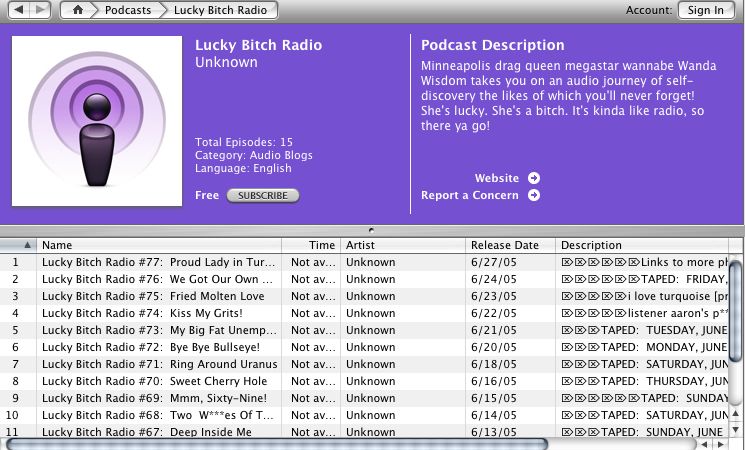Click the podcast artwork thumbnail
Viewport: 745px width, 450px height.
point(97,121)
